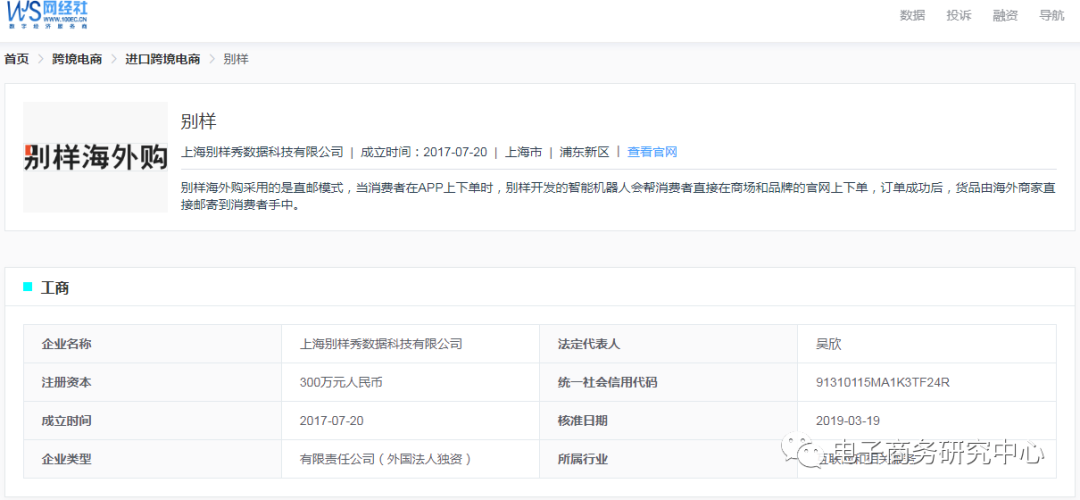Click the 成立时间 table label

pos(66,421)
